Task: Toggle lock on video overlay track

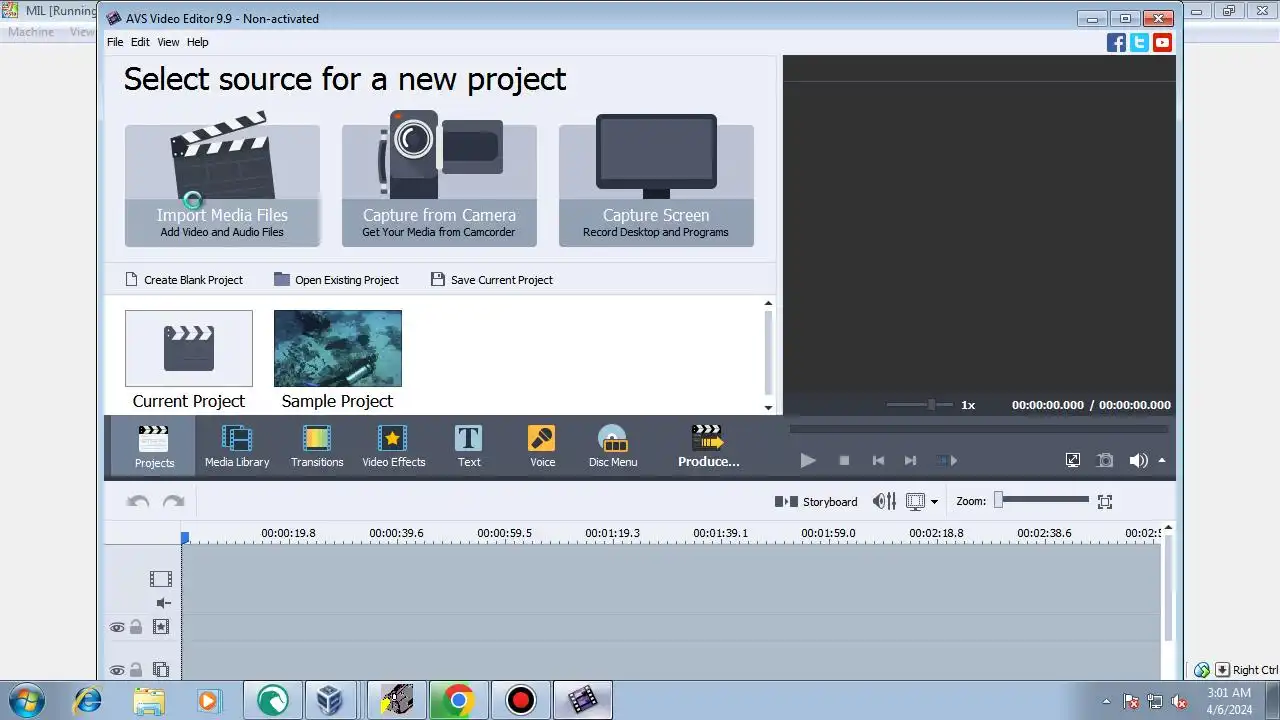Action: [x=136, y=670]
